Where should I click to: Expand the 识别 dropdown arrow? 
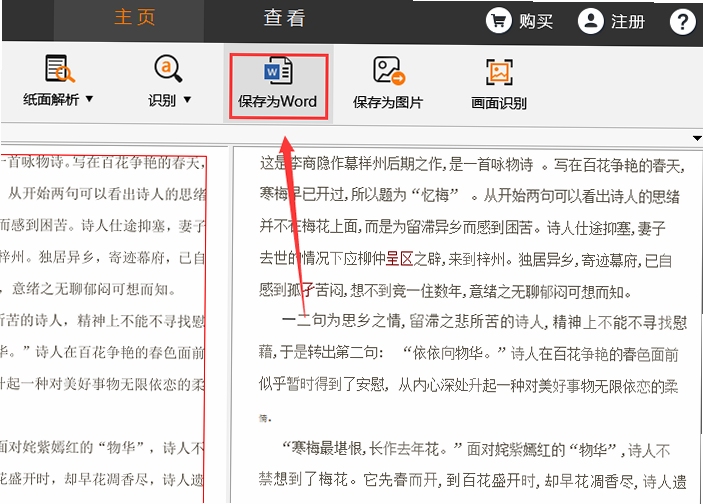pos(187,99)
